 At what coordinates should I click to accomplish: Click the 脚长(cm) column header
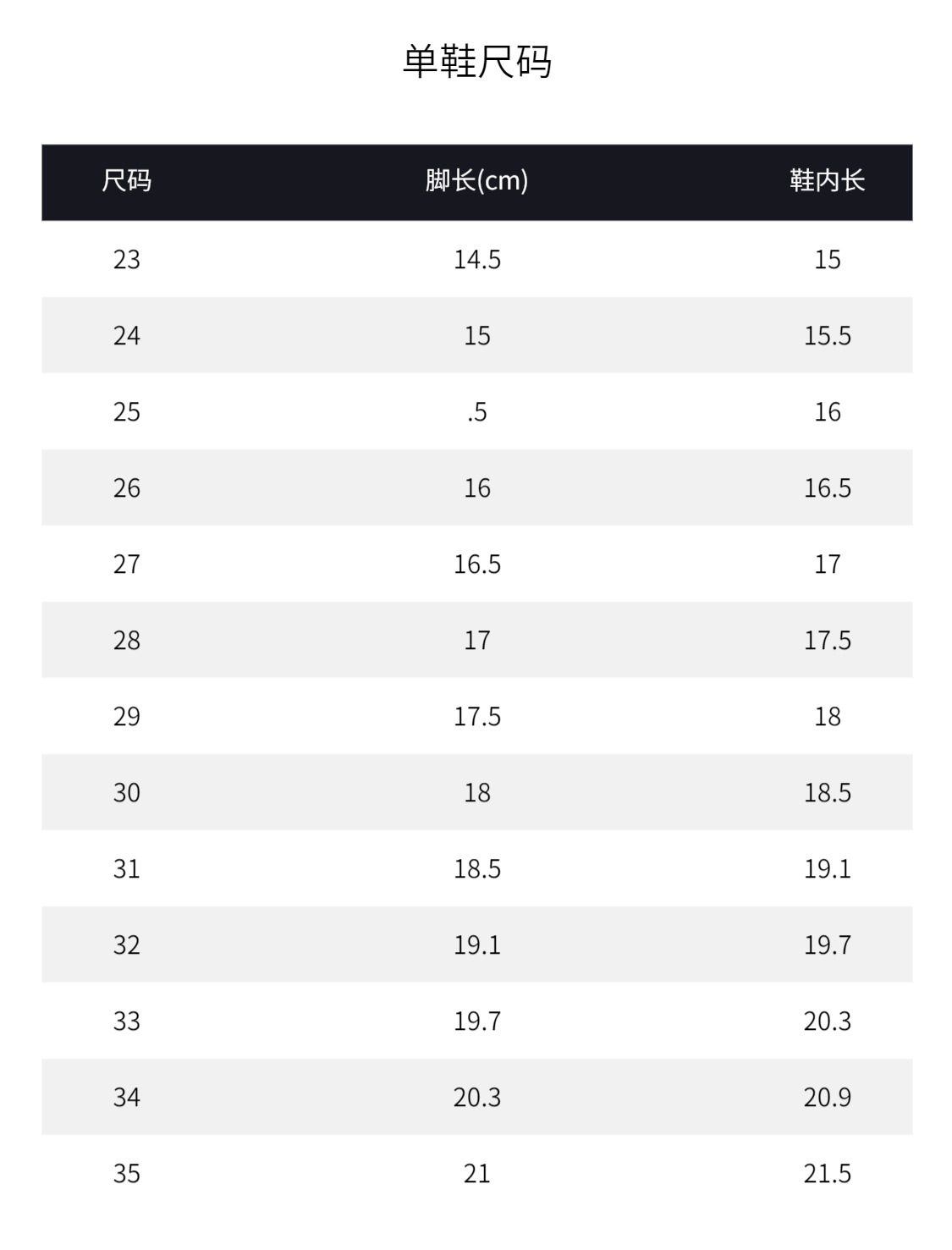(x=476, y=181)
